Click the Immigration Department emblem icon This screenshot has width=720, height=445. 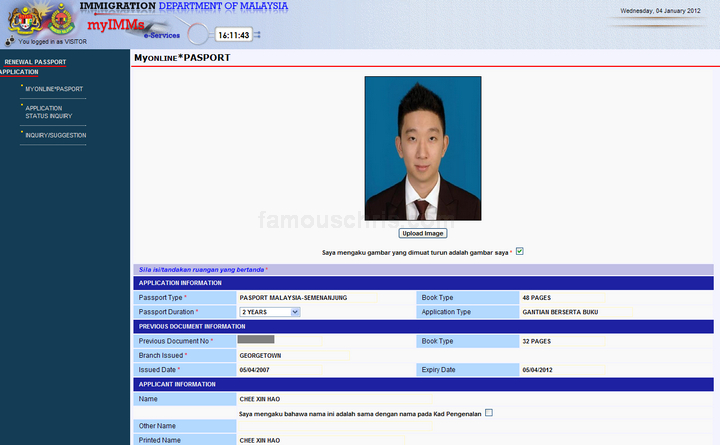click(62, 19)
